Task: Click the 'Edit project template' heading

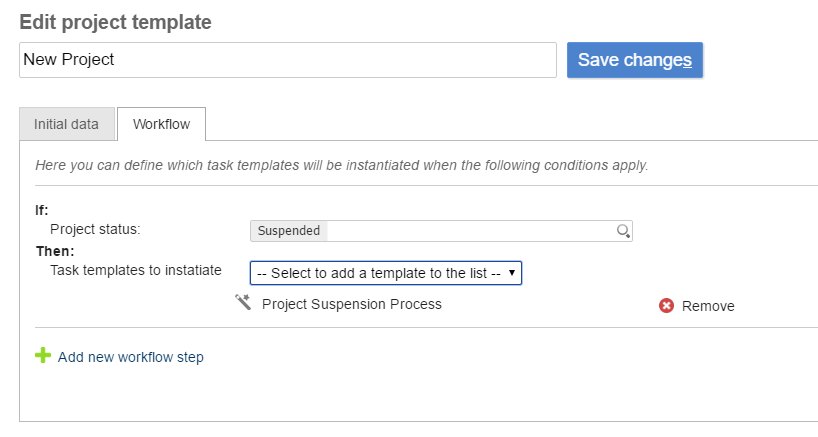Action: coord(116,22)
